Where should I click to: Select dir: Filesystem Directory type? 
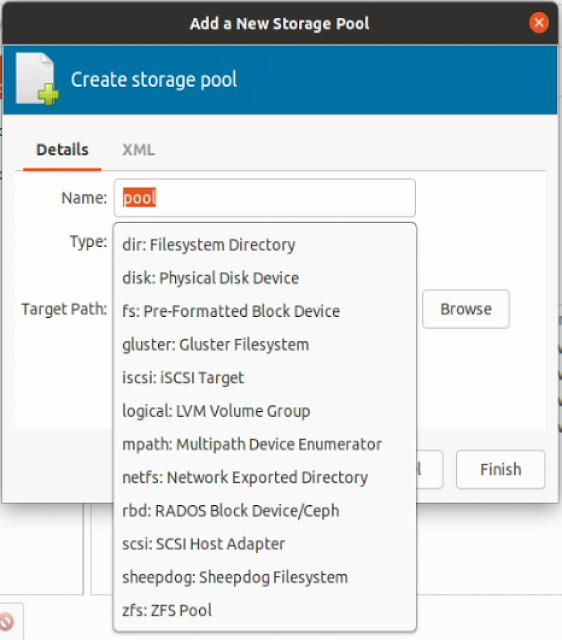(x=264, y=245)
